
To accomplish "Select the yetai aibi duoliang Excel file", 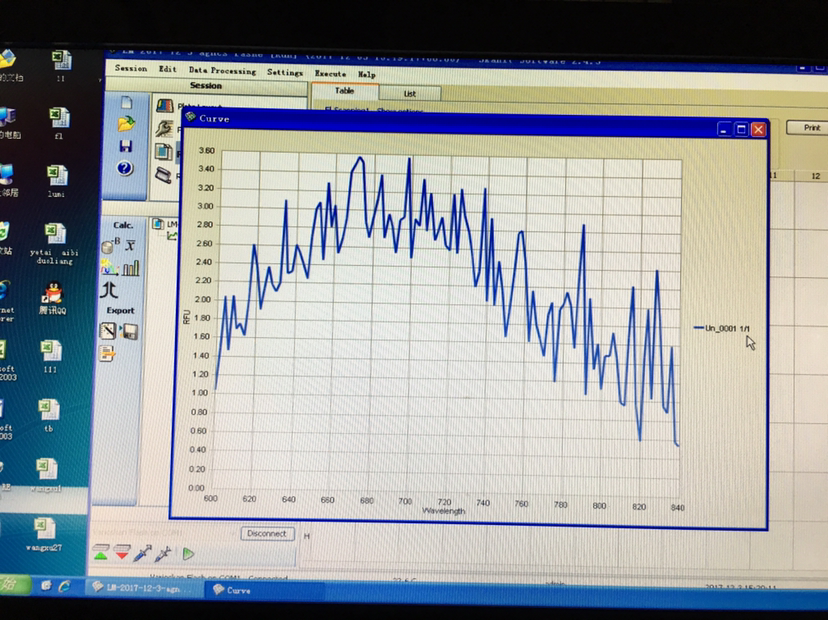I will (54, 243).
